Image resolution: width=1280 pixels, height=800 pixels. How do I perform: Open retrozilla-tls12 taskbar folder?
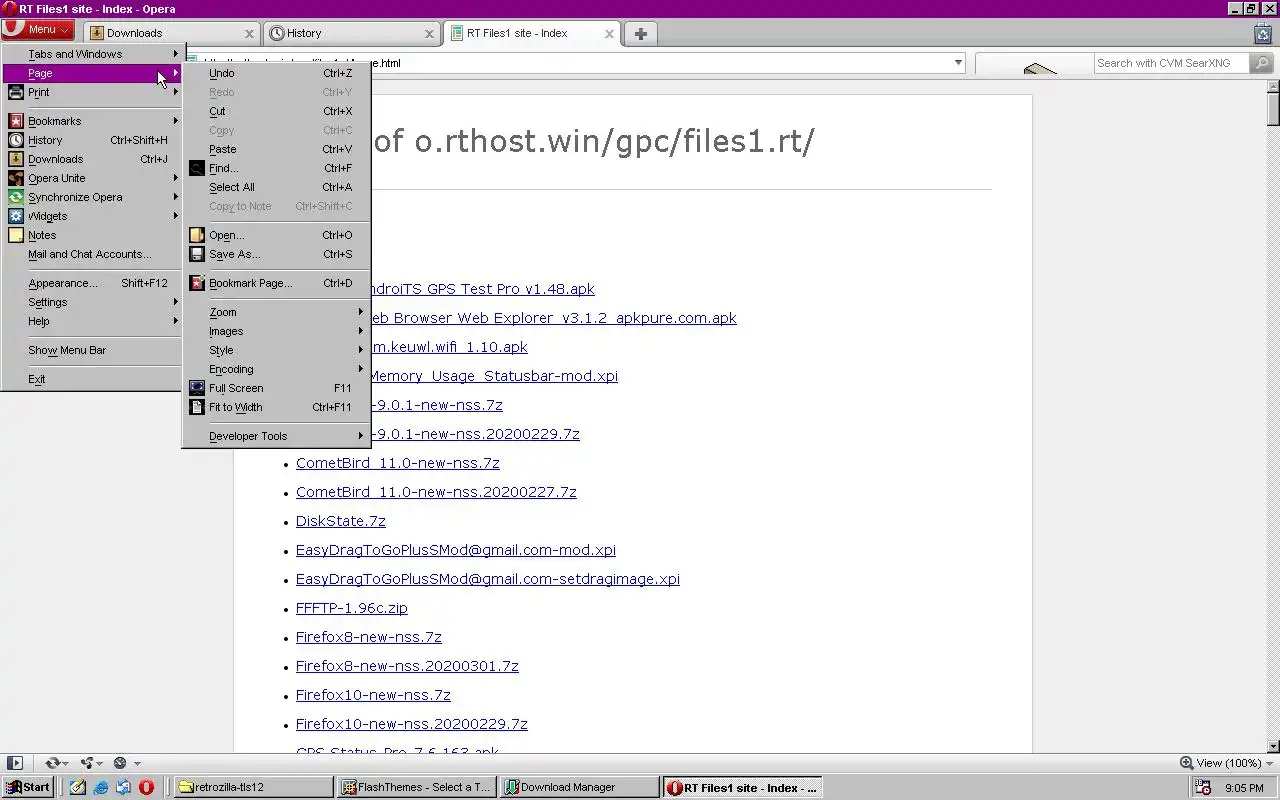[x=254, y=787]
